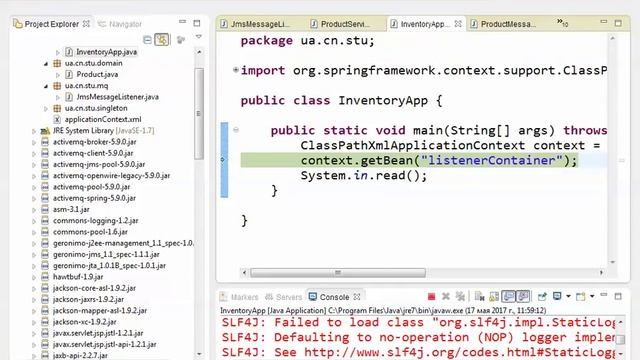Click the Remove Launch gray X icon
This screenshot has width=640, height=360.
pyautogui.click(x=446, y=297)
